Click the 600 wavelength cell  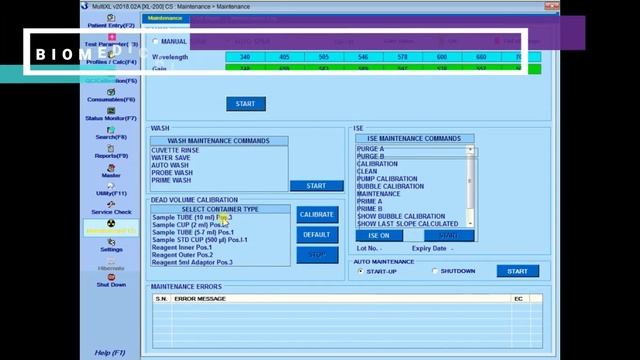click(x=442, y=57)
